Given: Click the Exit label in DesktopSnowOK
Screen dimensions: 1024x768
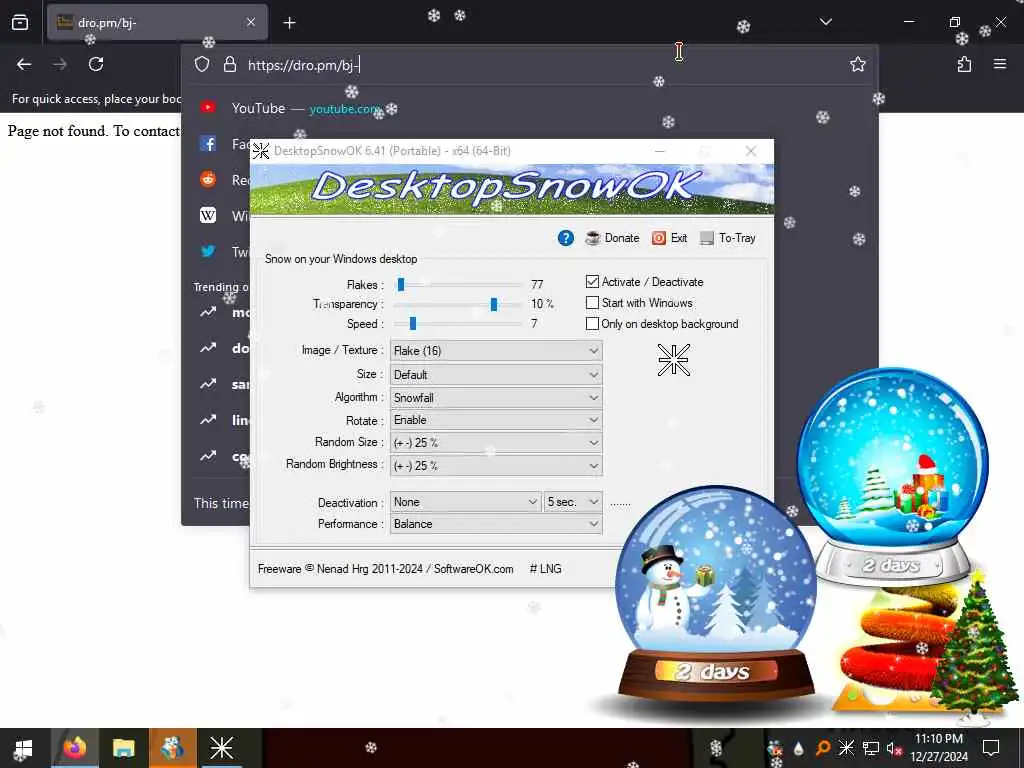Looking at the screenshot, I should (679, 238).
